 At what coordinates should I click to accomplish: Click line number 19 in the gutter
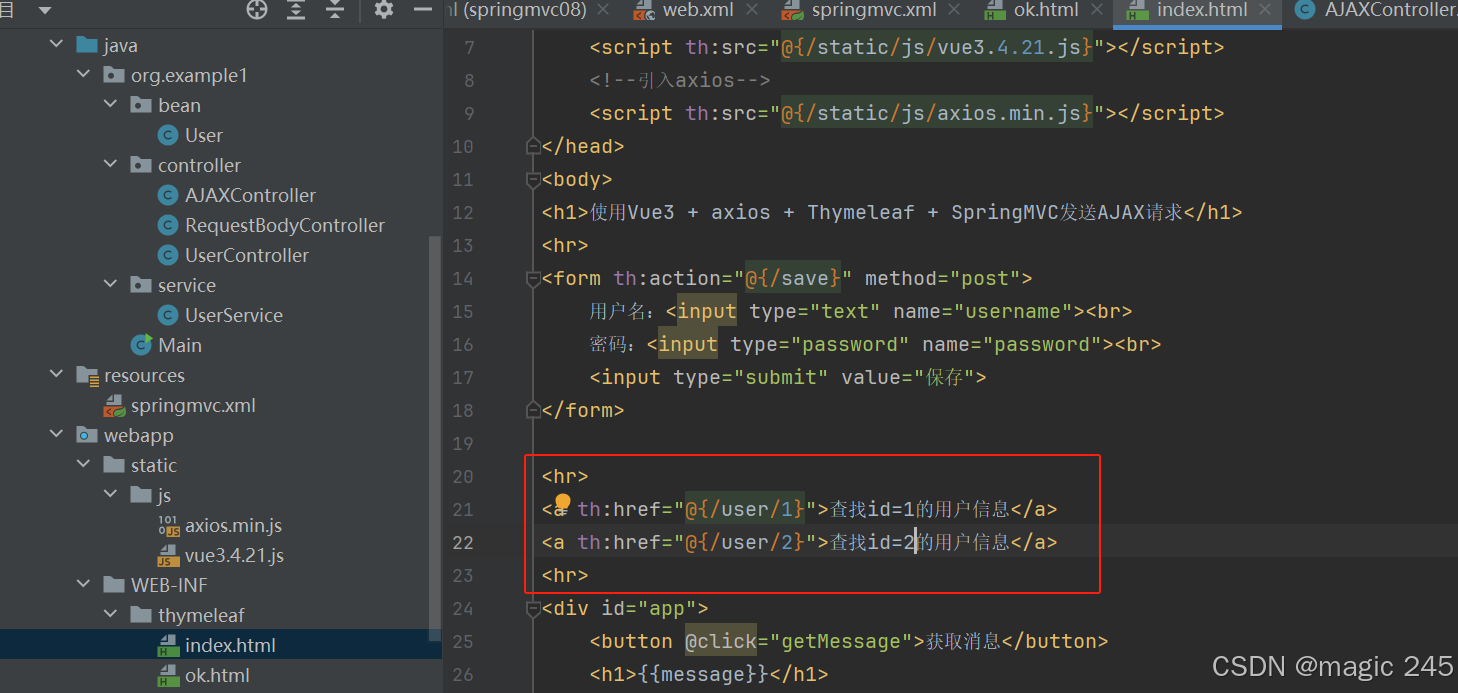tap(462, 443)
